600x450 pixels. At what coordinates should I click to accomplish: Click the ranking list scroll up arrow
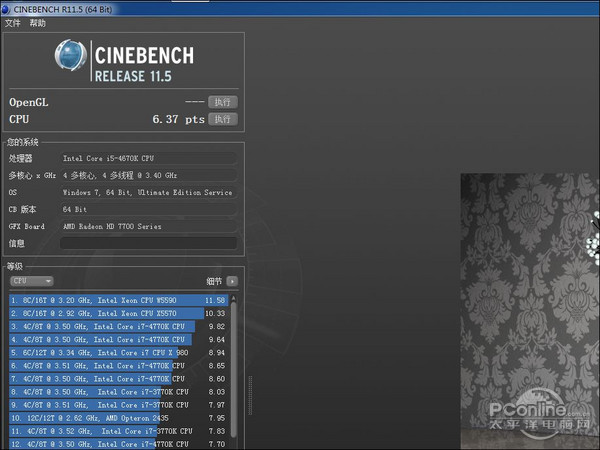coord(233,298)
